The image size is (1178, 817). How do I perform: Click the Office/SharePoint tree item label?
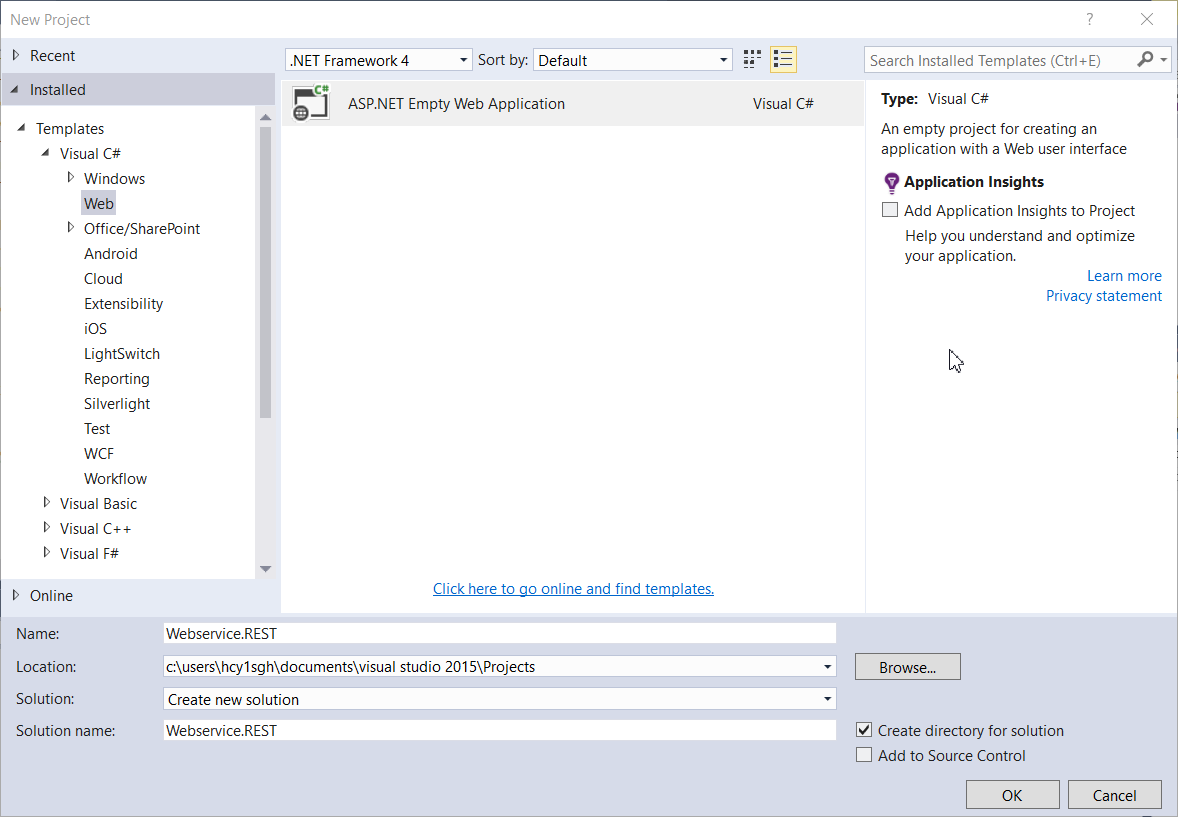(142, 228)
